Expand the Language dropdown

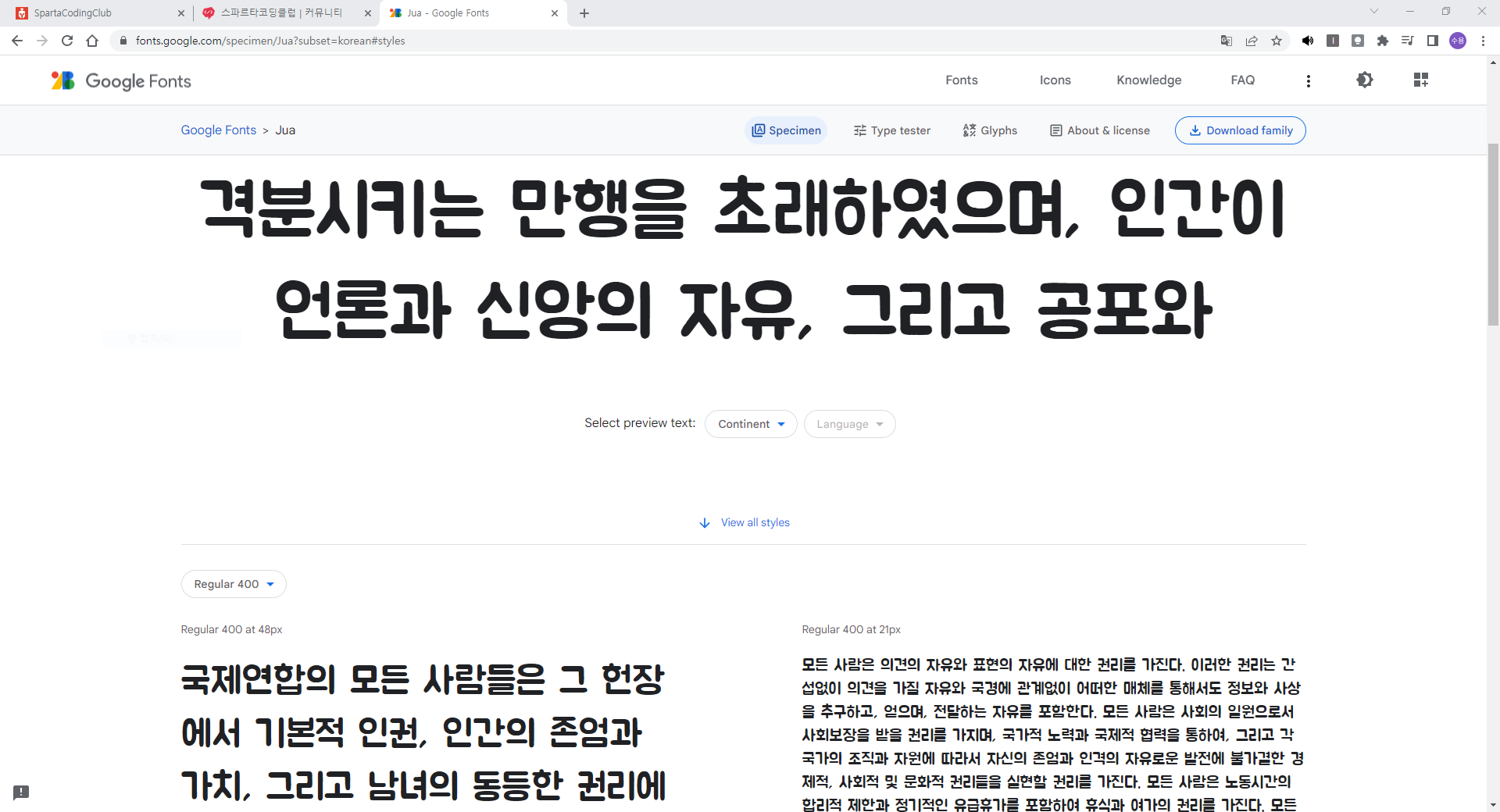tap(850, 424)
